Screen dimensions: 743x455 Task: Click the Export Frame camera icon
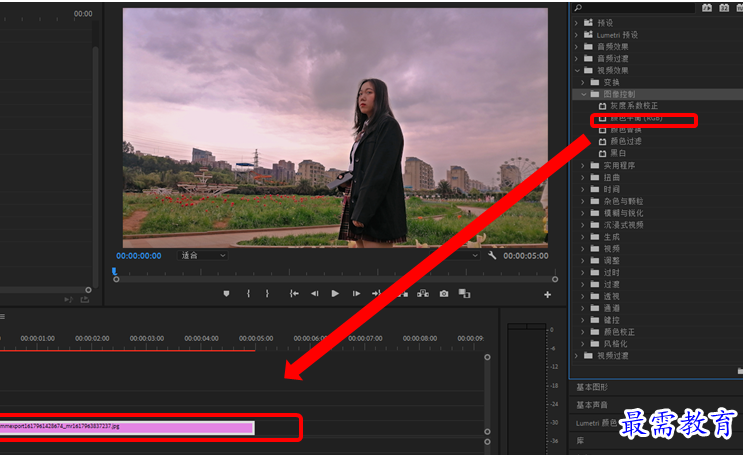(x=444, y=294)
